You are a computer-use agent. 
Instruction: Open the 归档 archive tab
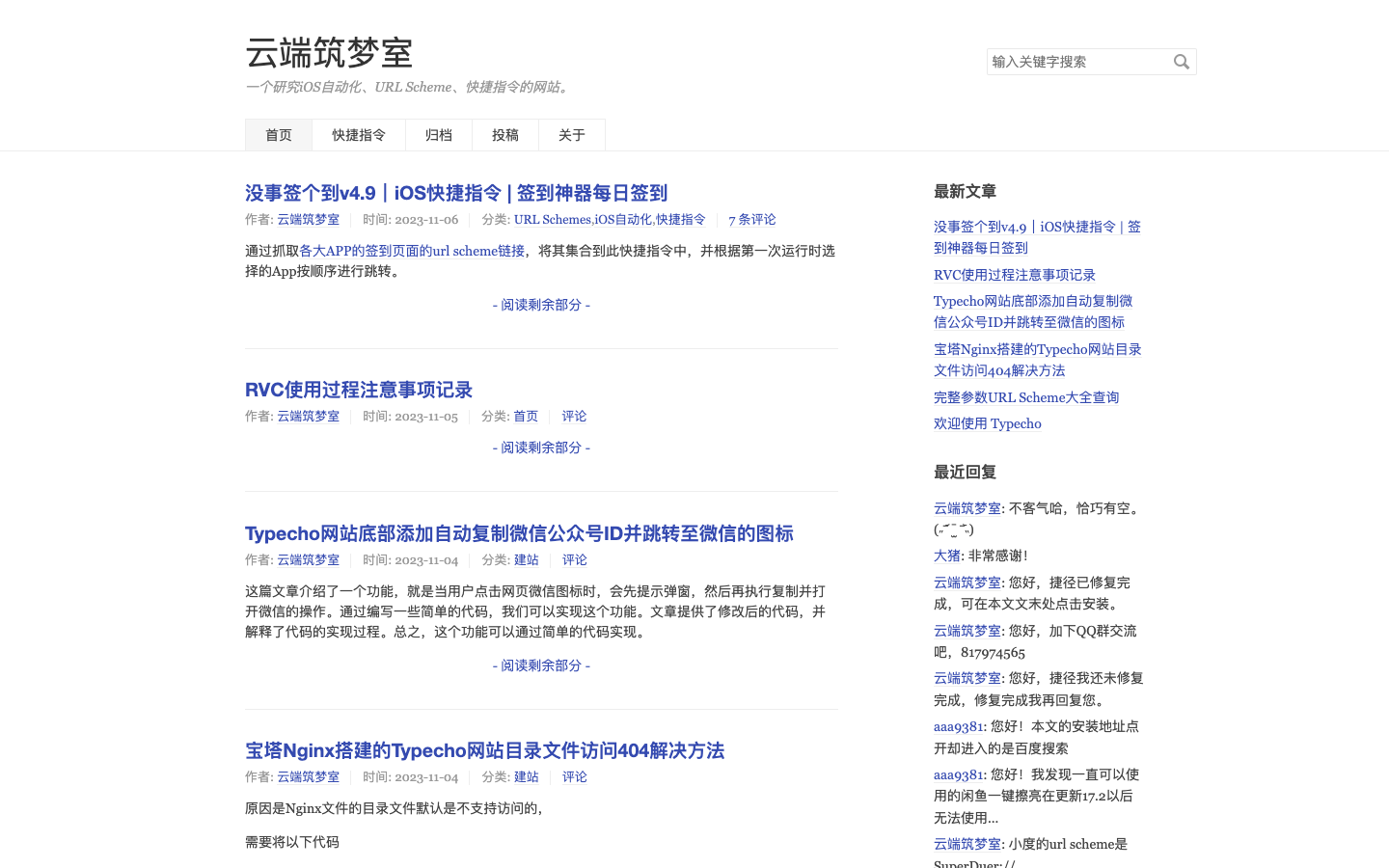tap(439, 135)
